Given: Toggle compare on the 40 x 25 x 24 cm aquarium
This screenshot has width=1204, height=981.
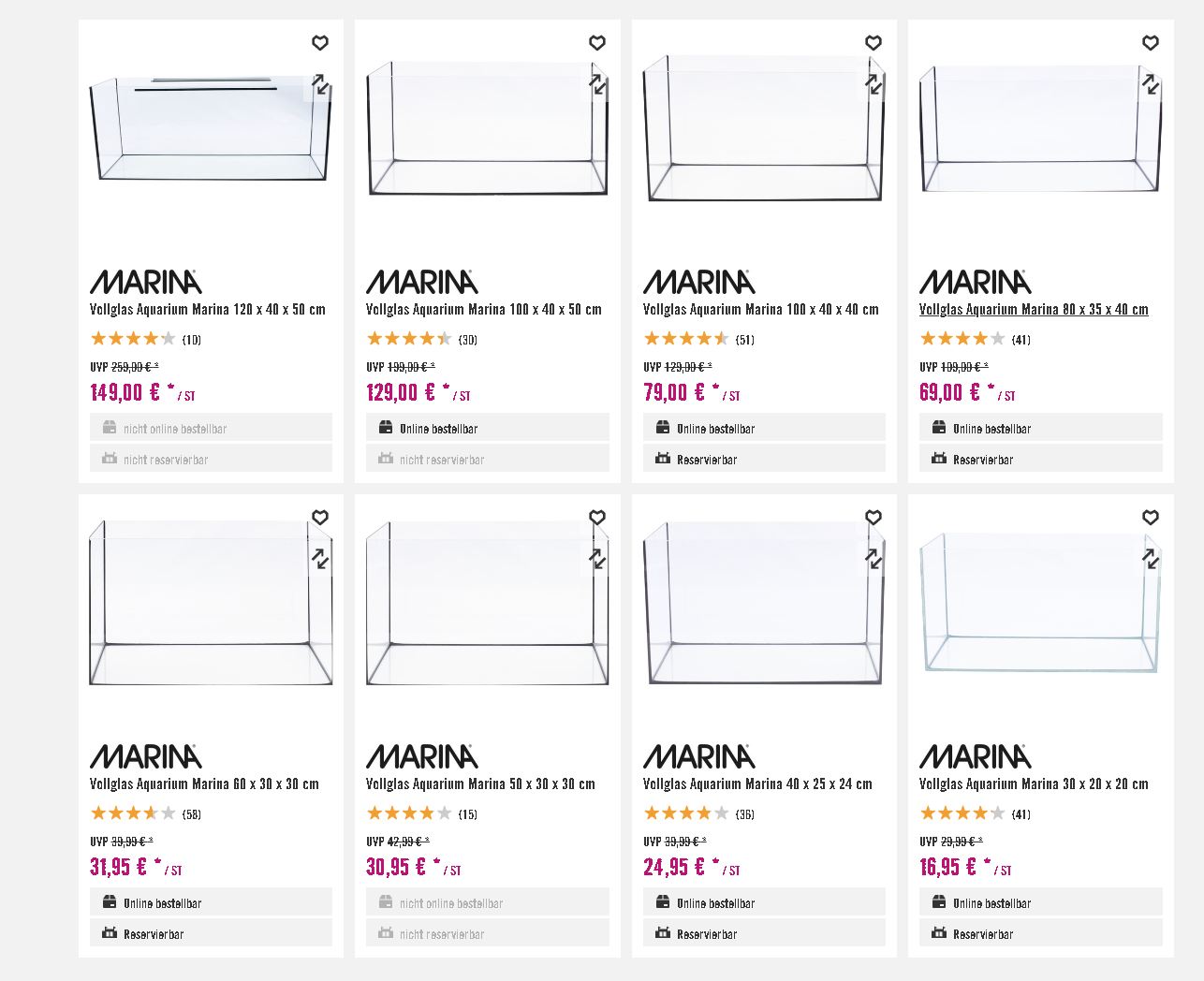Looking at the screenshot, I should (x=874, y=559).
